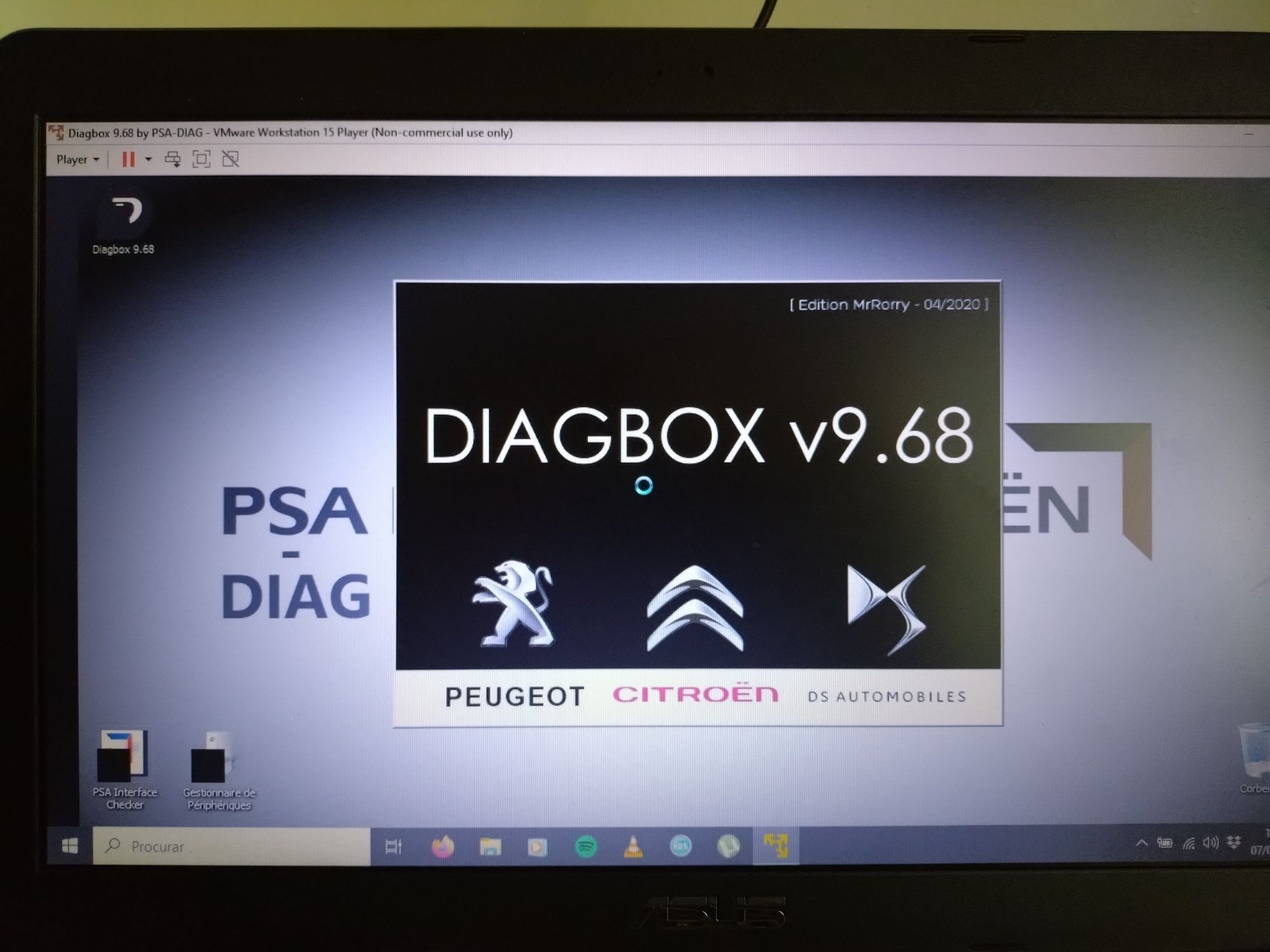Click the green round taskbar app icon
1270x952 pixels.
click(x=728, y=846)
